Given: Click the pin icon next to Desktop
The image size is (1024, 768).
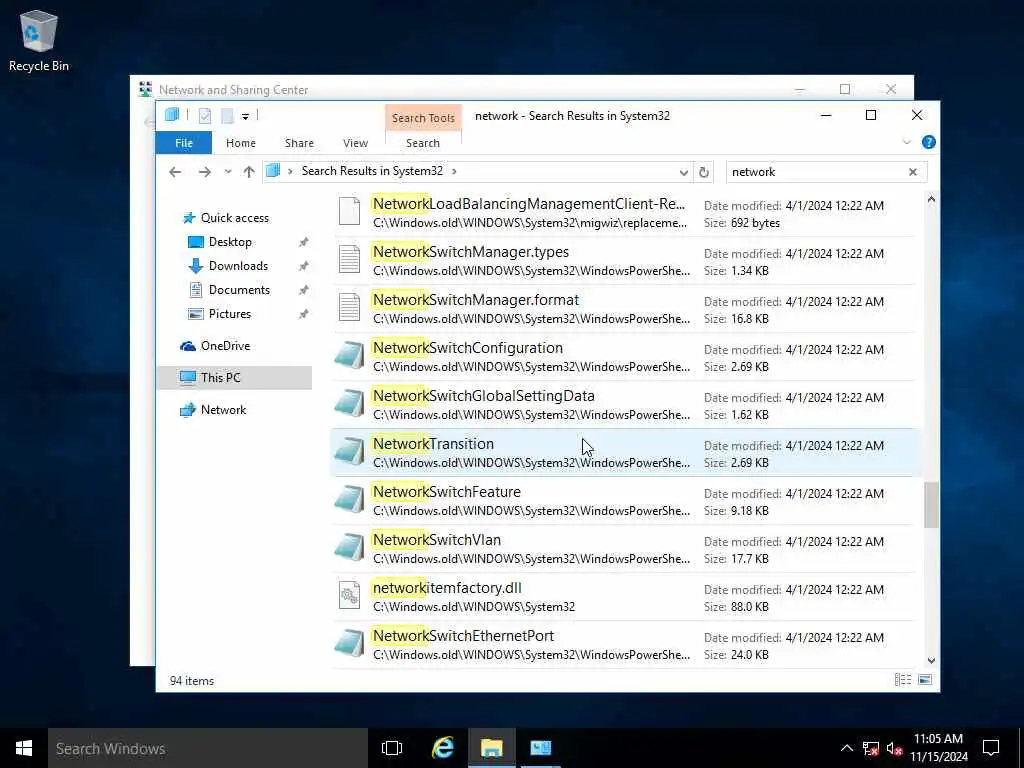Looking at the screenshot, I should (303, 242).
